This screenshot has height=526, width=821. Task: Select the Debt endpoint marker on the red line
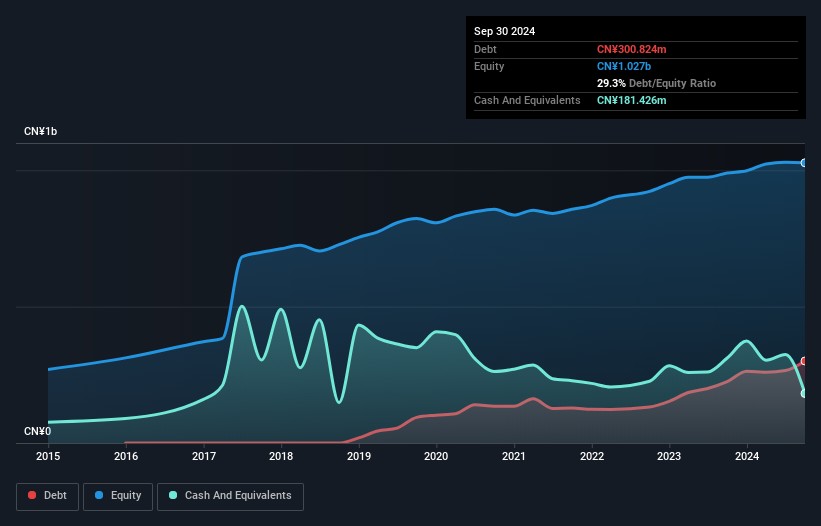coord(804,361)
